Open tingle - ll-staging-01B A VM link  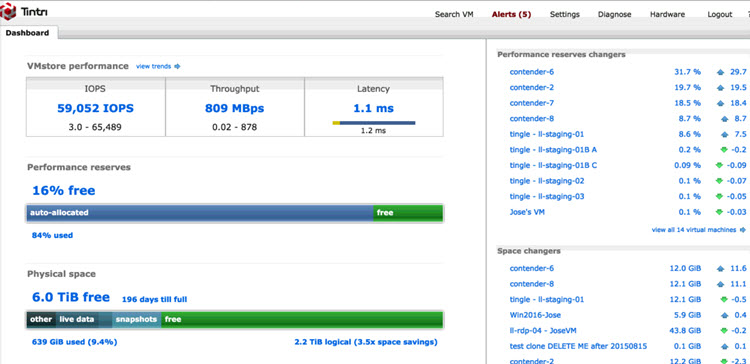pos(553,150)
